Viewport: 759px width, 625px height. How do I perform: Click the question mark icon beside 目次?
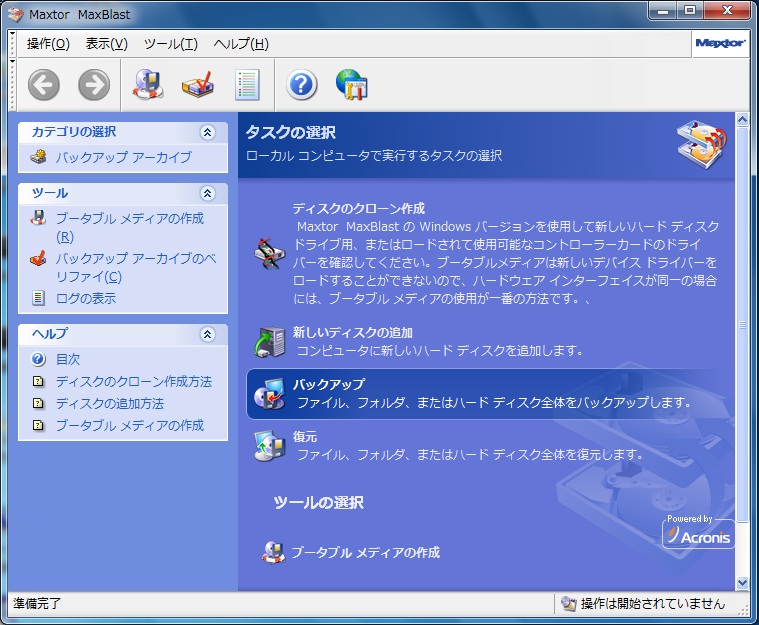[38, 359]
